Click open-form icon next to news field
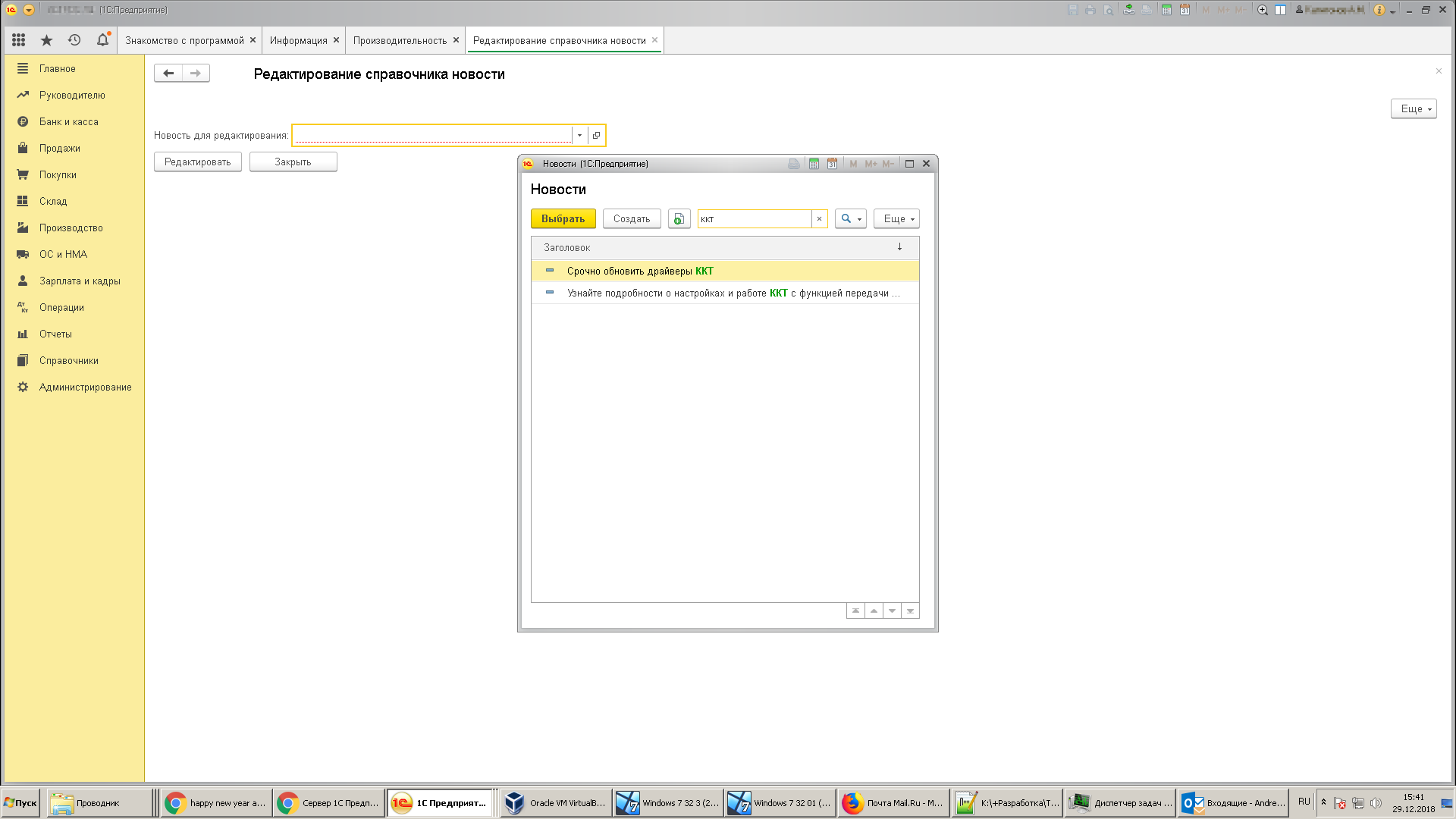 596,135
